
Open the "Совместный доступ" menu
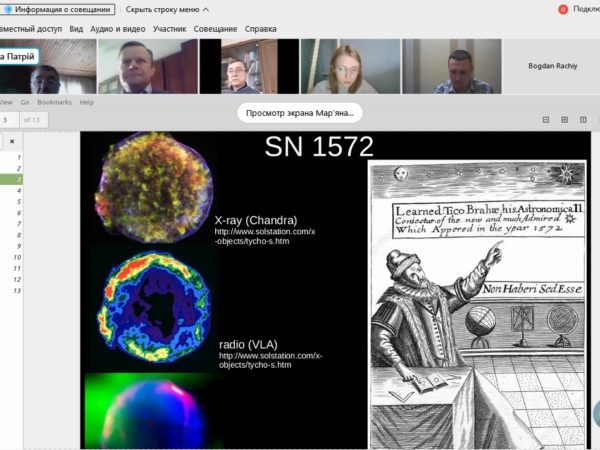pos(28,29)
